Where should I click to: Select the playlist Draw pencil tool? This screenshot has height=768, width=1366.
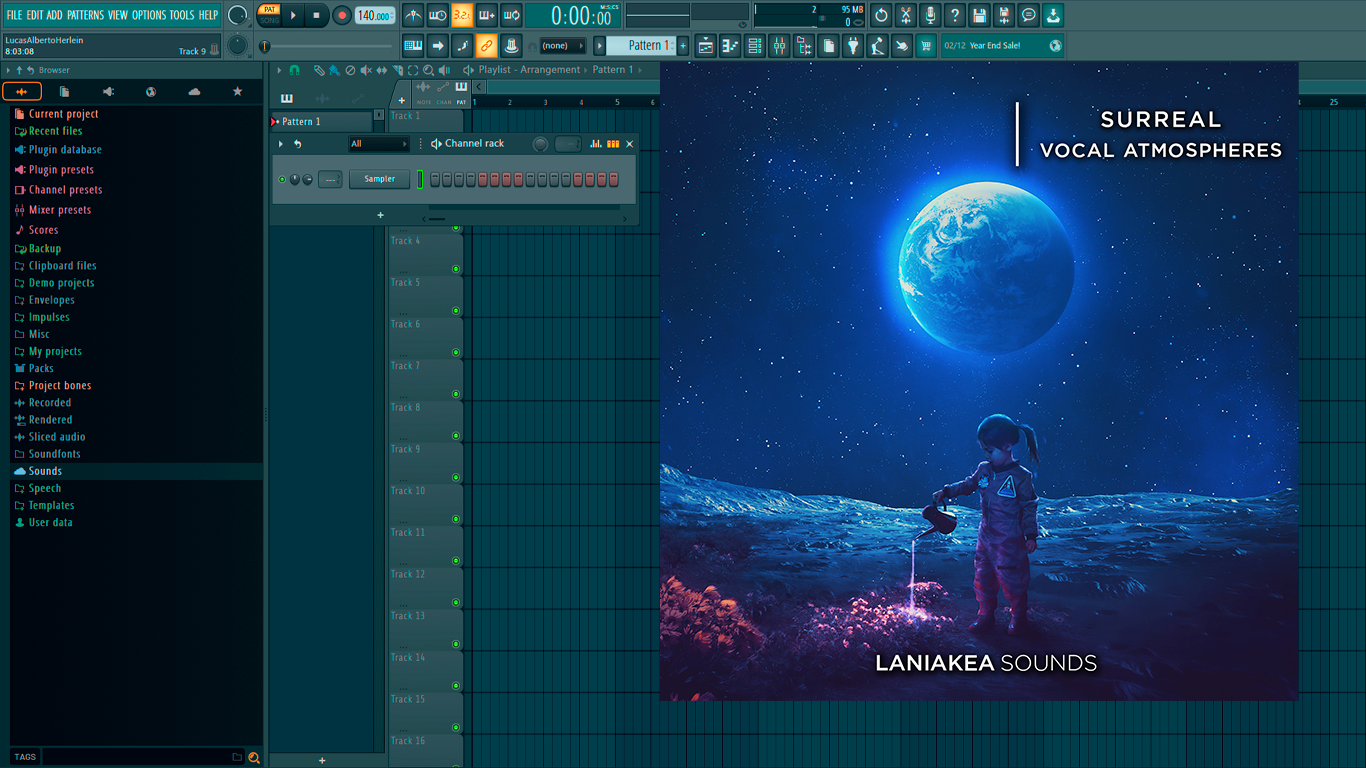point(318,70)
